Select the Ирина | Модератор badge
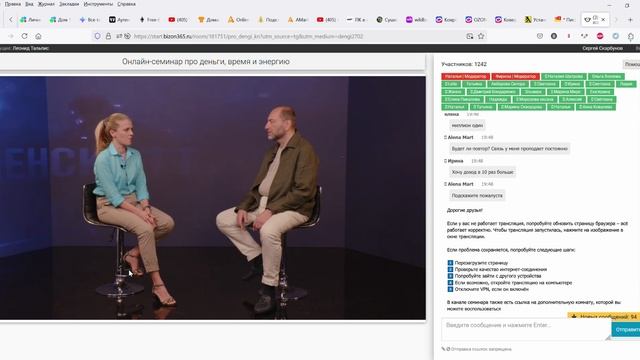Screen dimensions: 640x360 [515, 76]
